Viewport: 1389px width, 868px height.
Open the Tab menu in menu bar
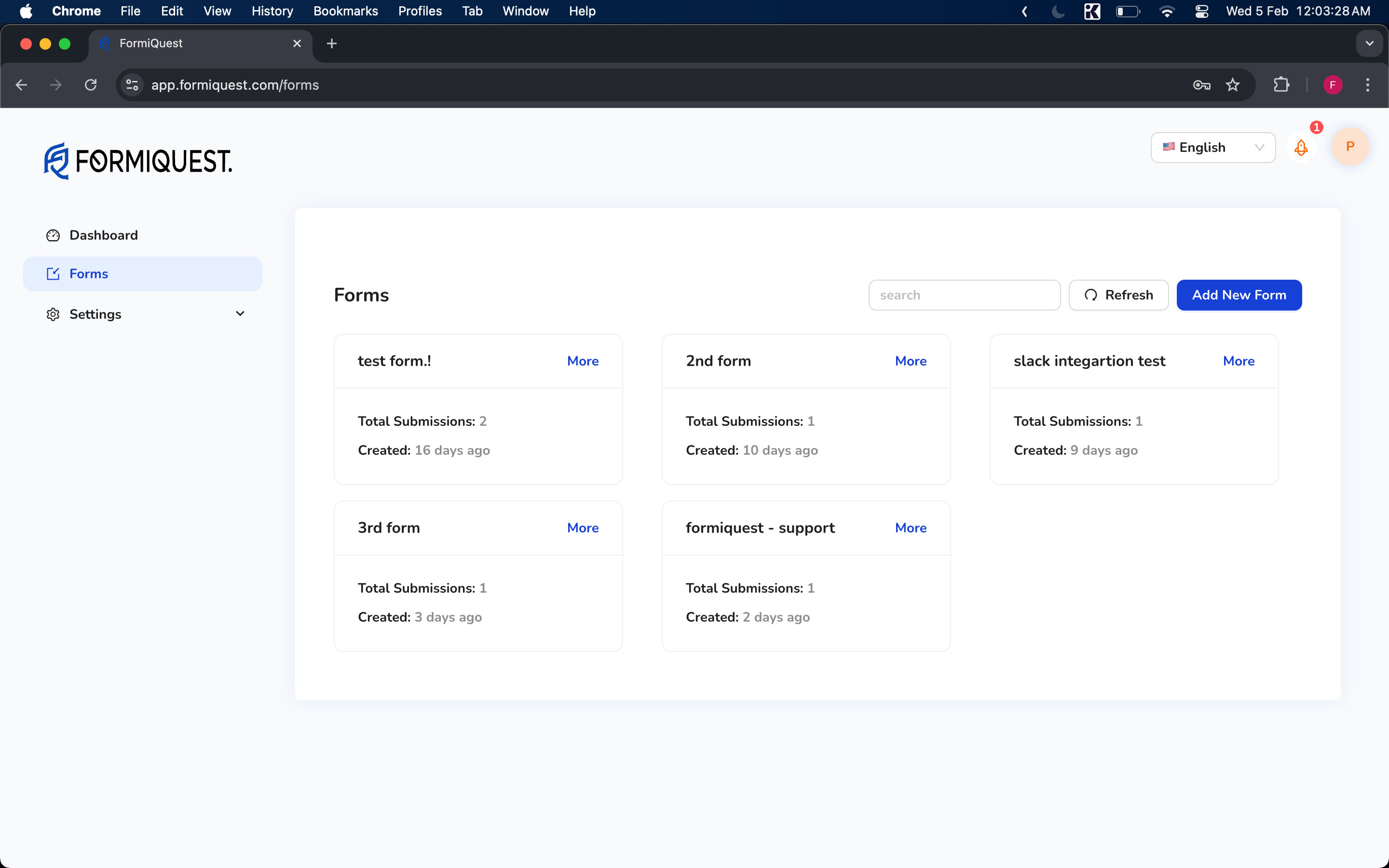pyautogui.click(x=472, y=11)
